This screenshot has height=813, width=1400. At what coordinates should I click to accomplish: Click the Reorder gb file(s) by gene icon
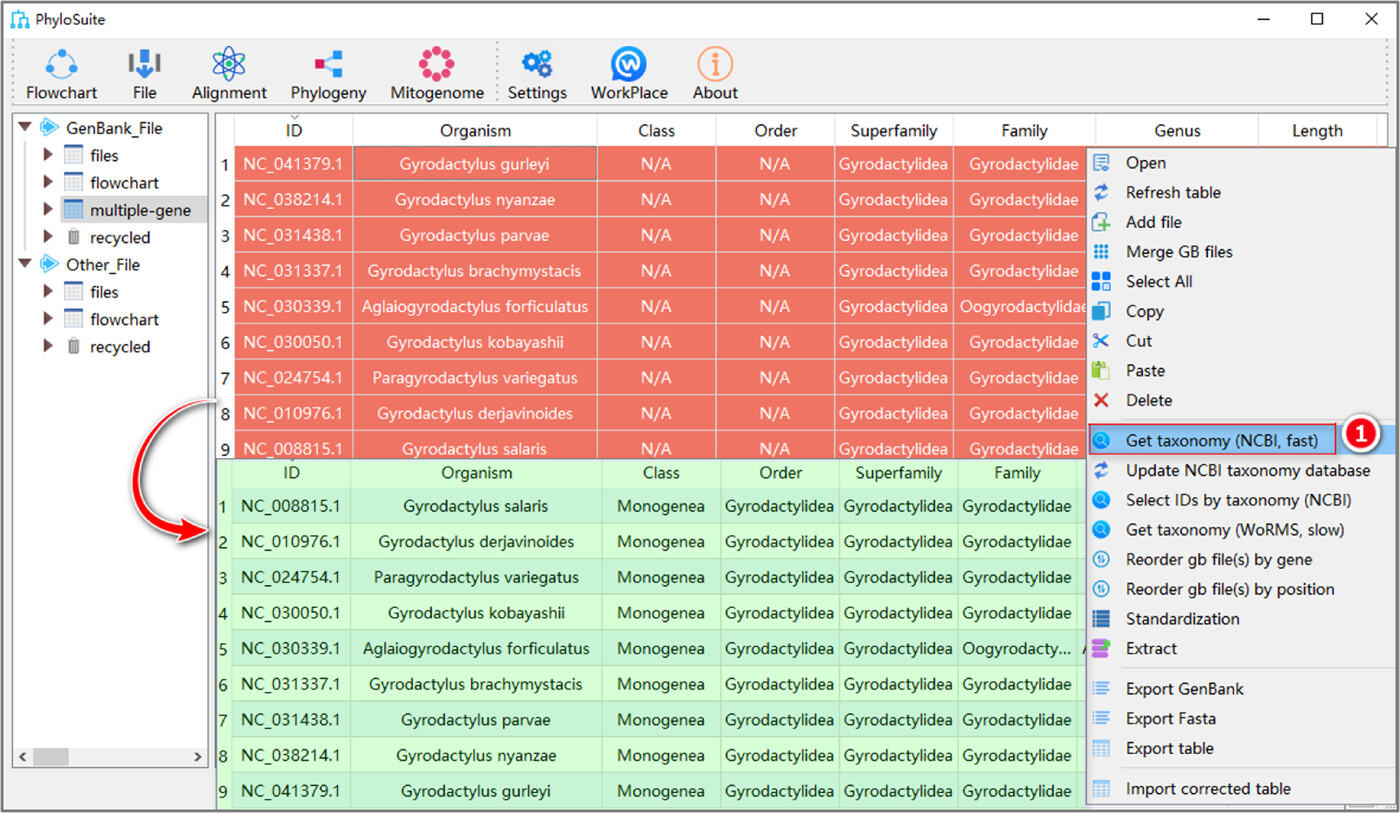tap(1101, 559)
